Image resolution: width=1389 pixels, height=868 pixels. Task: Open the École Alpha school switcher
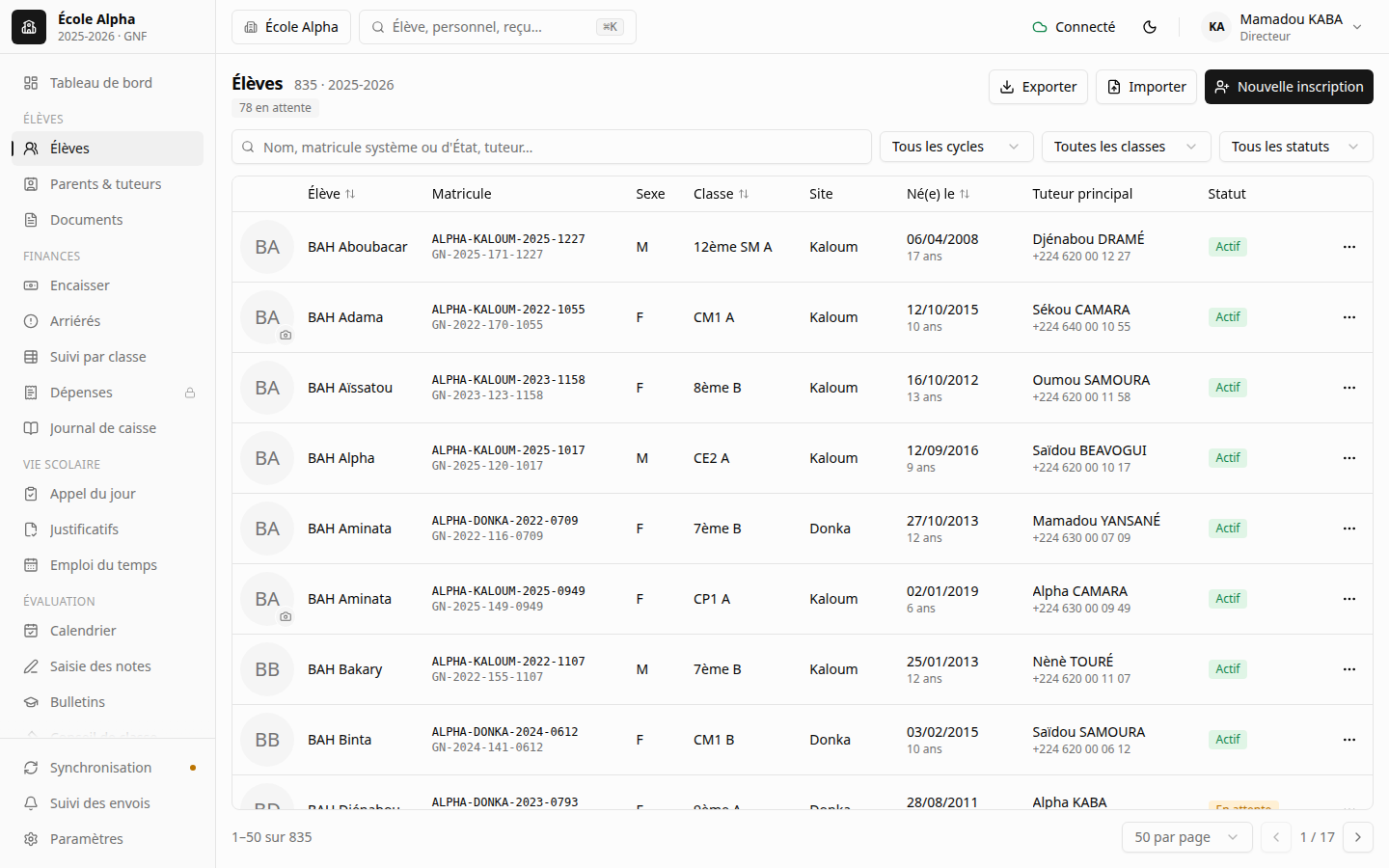pyautogui.click(x=291, y=27)
